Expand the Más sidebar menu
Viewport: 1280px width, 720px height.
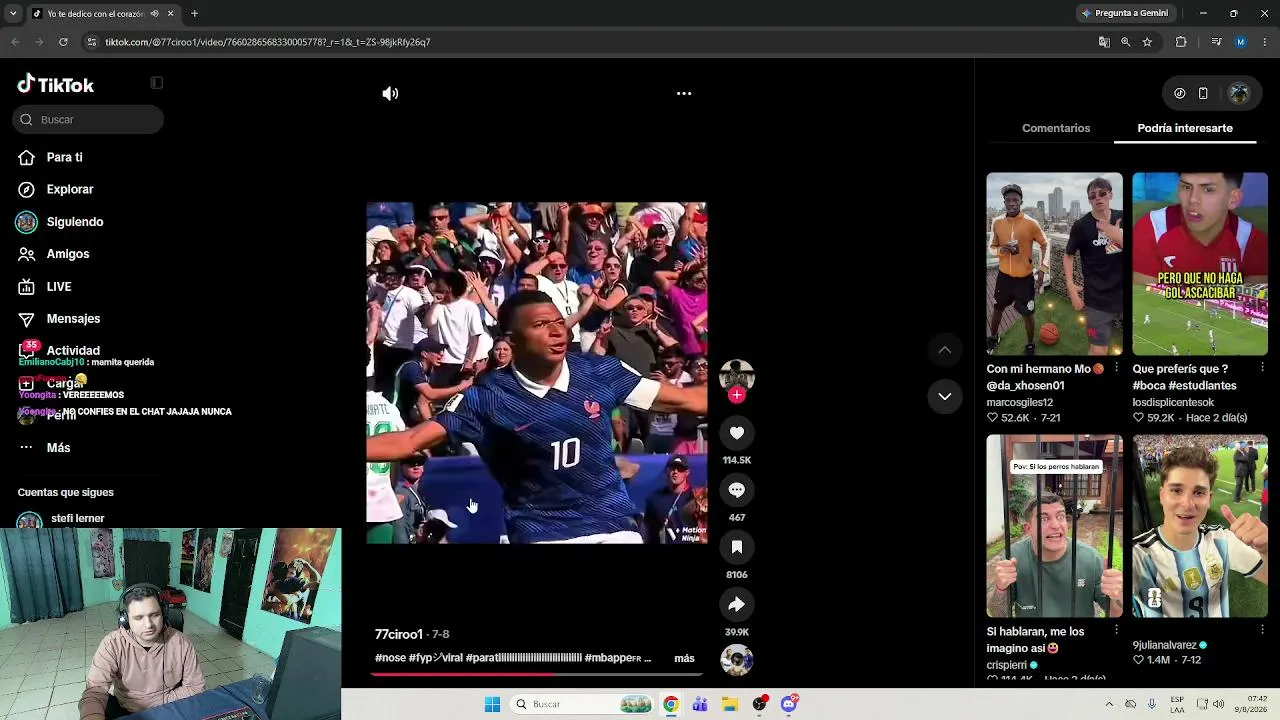tap(58, 448)
